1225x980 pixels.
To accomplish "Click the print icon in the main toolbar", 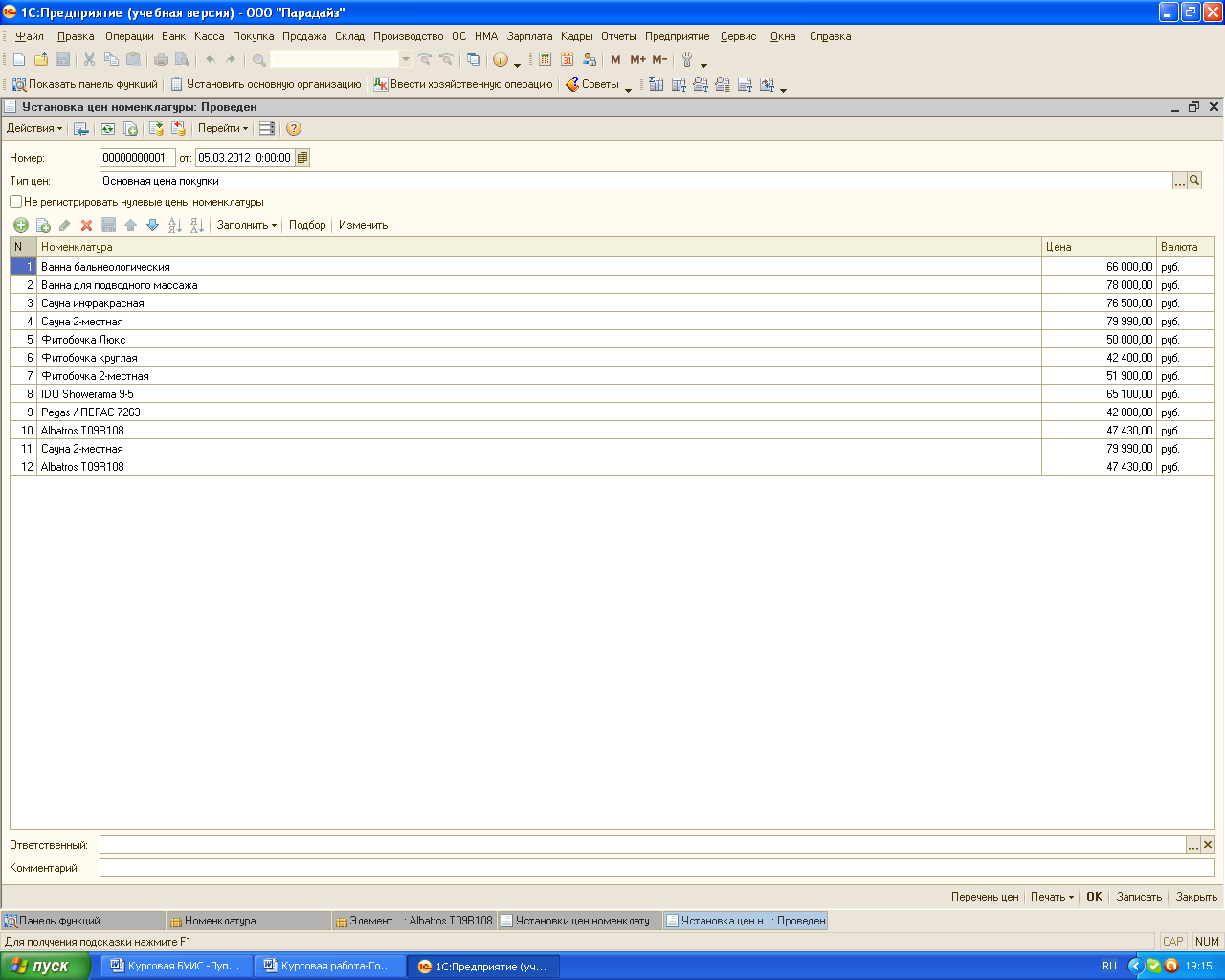I will point(161,59).
